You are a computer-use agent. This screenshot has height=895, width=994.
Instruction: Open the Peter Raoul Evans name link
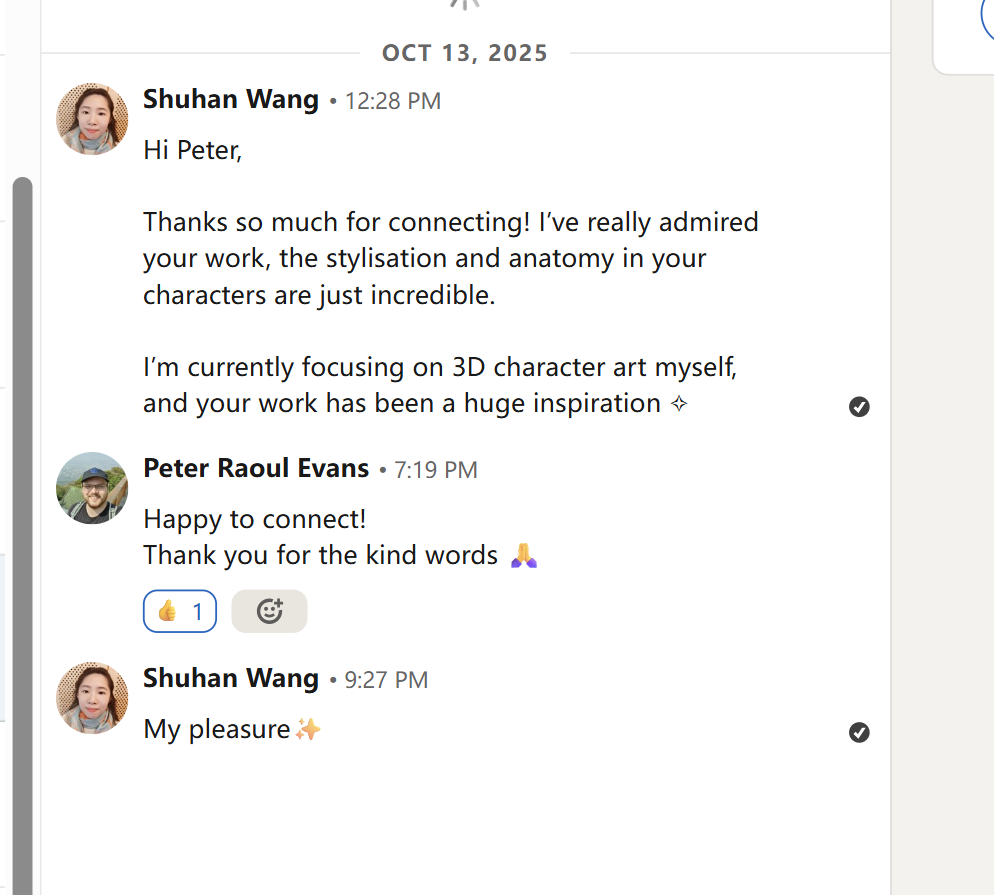tap(256, 468)
